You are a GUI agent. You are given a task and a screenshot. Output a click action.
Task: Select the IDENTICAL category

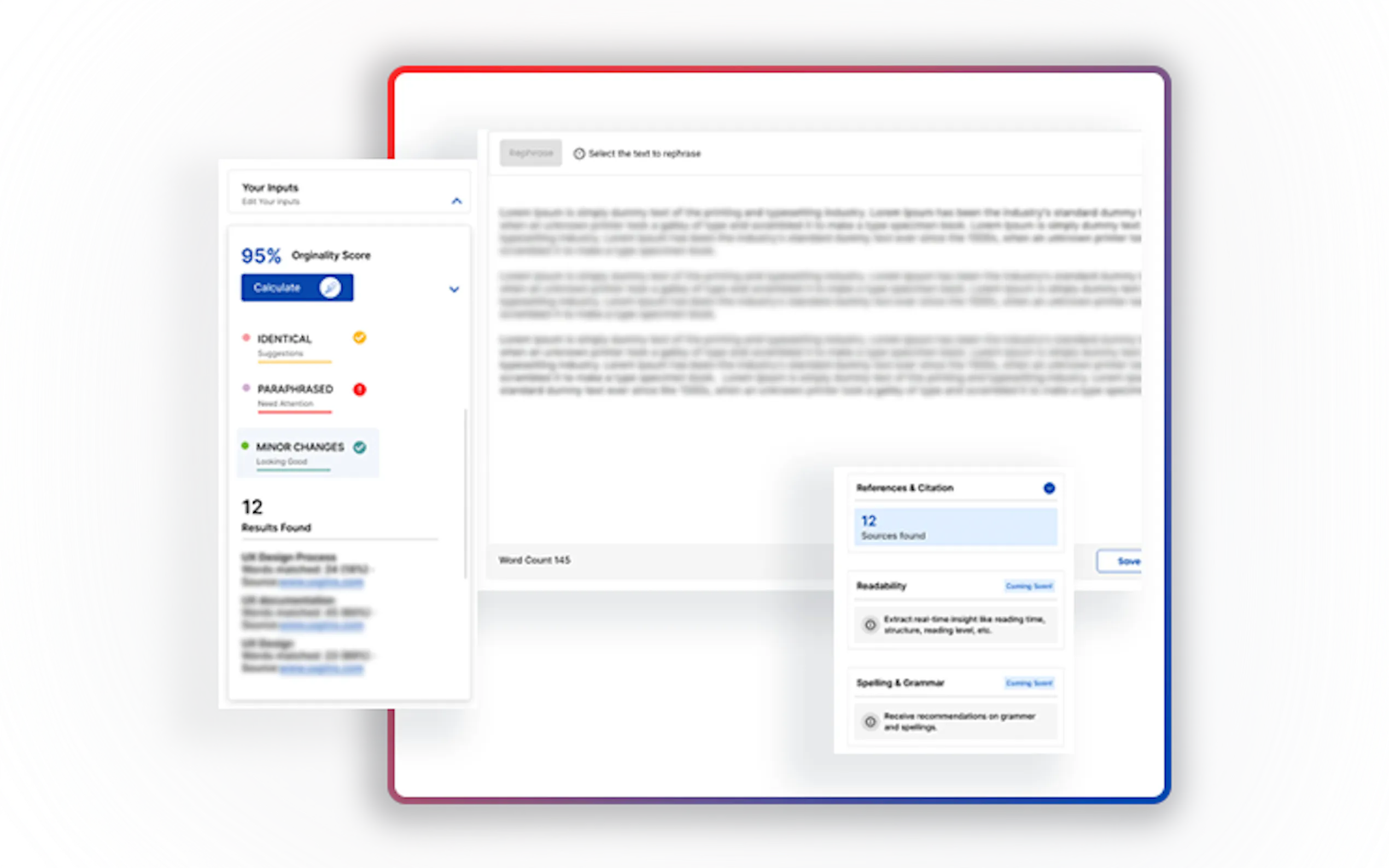click(x=284, y=339)
